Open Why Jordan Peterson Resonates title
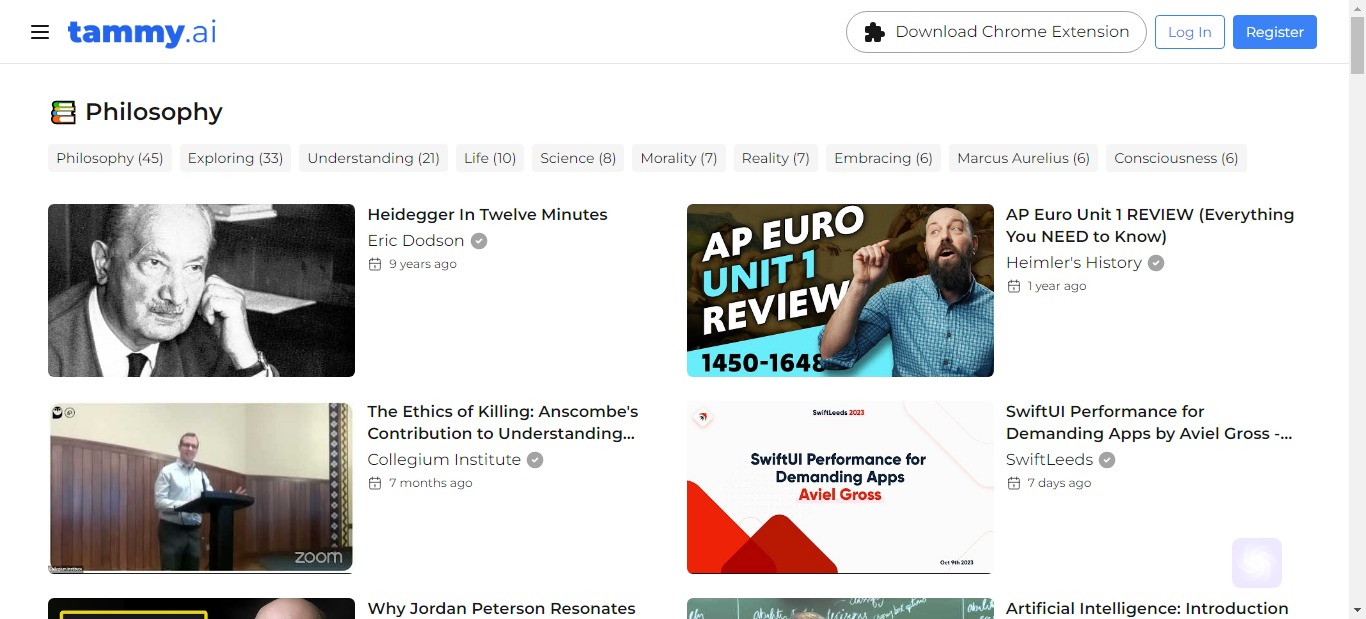1366x619 pixels. point(501,608)
